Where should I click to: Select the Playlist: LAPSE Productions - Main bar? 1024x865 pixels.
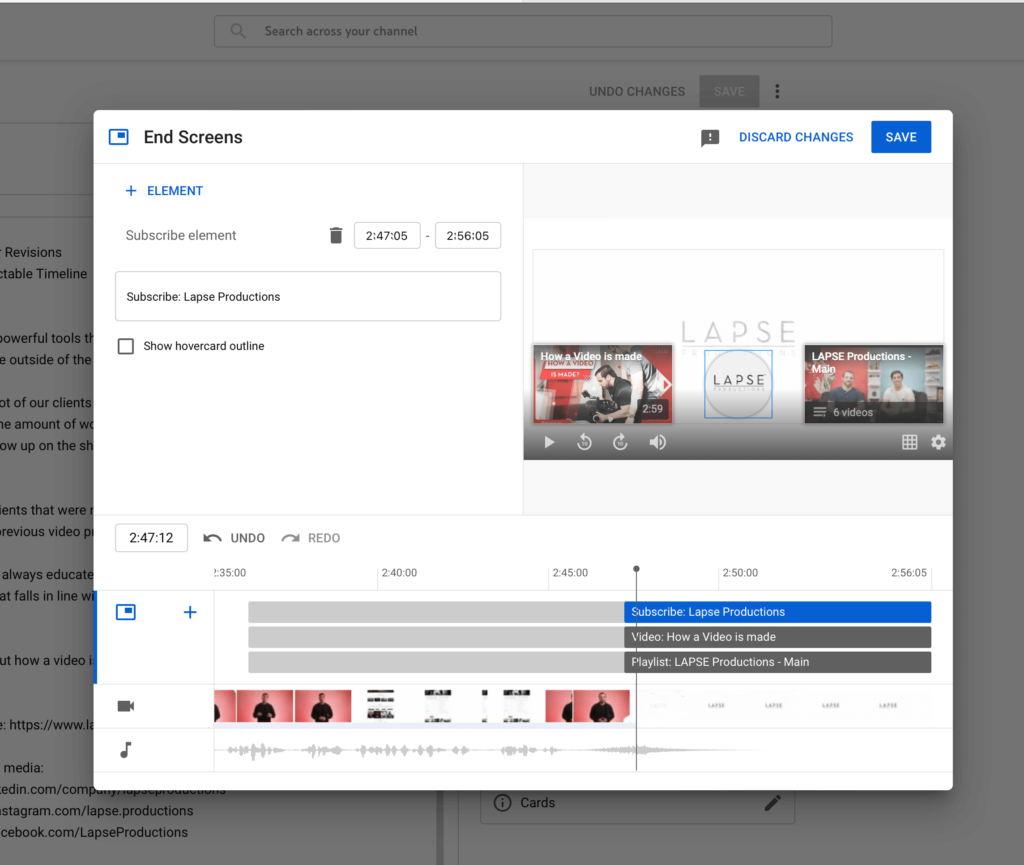point(777,662)
